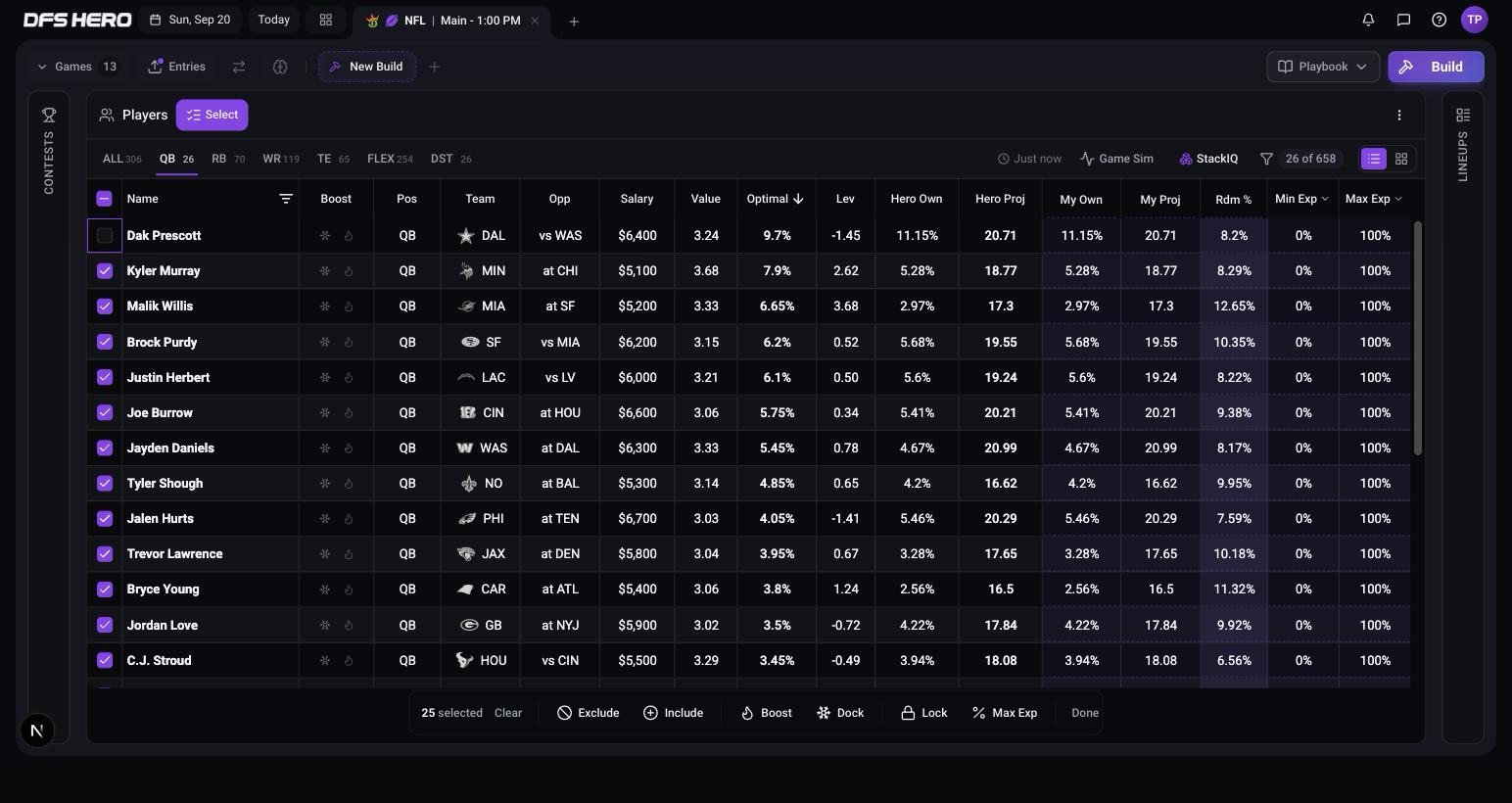Open the Sun, Sep 20 date picker

(190, 20)
